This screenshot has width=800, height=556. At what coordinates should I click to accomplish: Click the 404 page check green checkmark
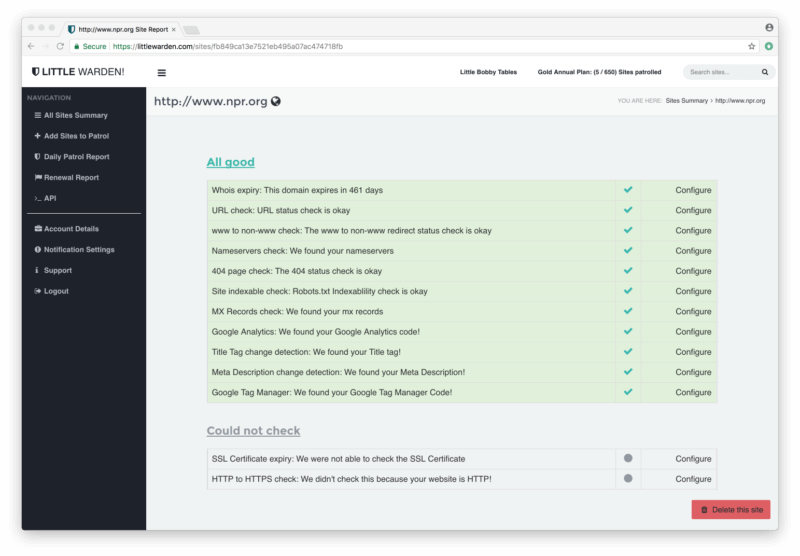tap(628, 271)
